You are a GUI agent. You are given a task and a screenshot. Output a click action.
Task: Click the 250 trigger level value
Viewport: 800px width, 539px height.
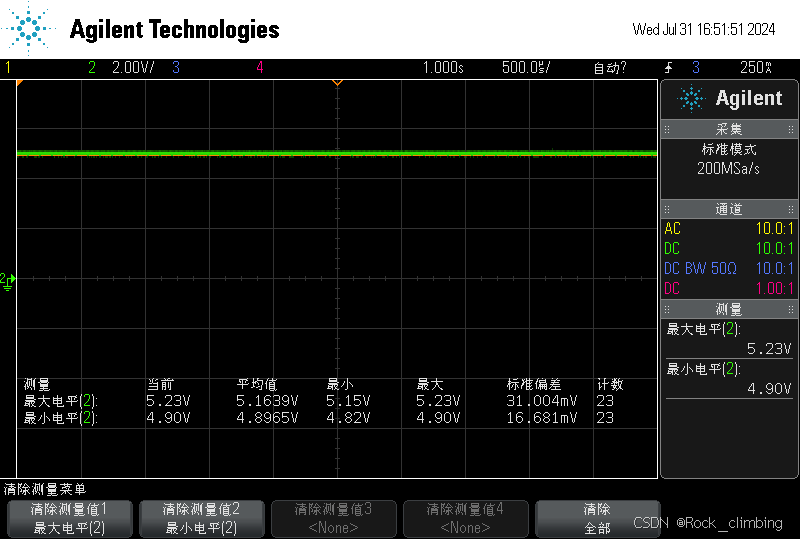point(756,67)
